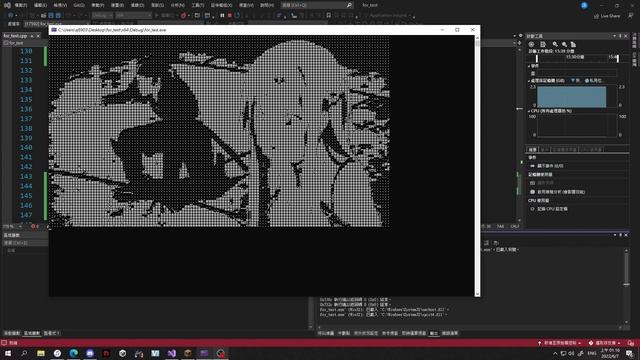Click Select Repository in status bar
640x360 pixels.
click(605, 343)
